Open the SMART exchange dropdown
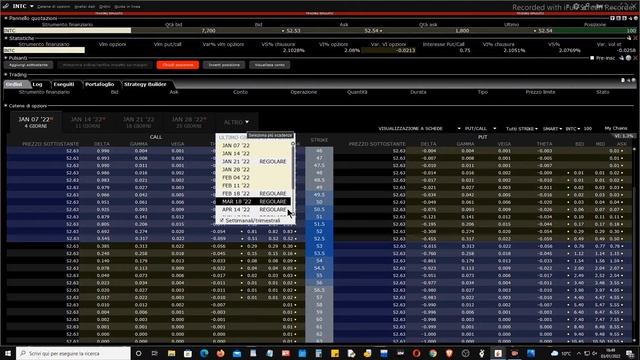The width and height of the screenshot is (640, 360). (x=552, y=129)
